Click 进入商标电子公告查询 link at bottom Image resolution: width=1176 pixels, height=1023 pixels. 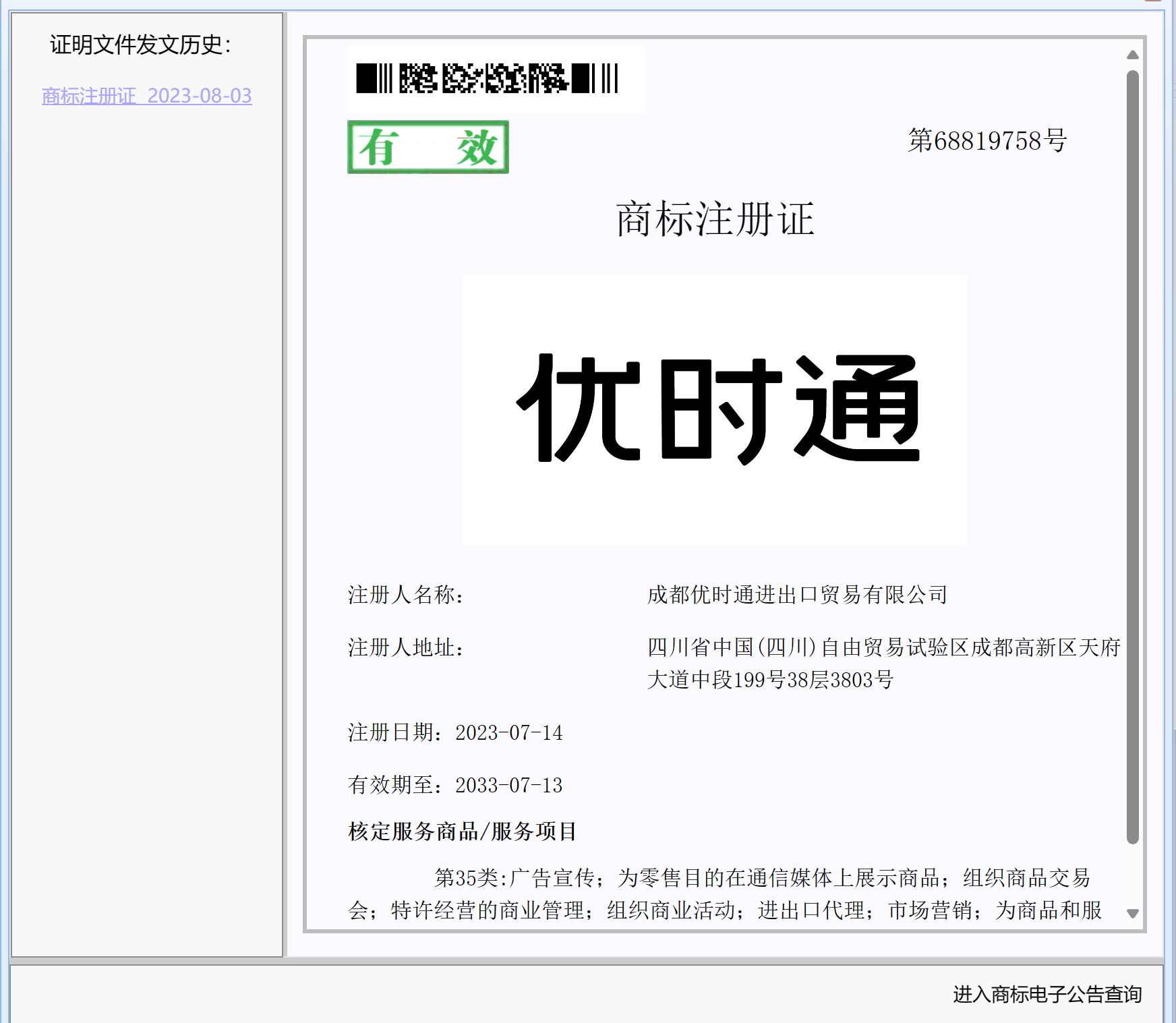1047,994
